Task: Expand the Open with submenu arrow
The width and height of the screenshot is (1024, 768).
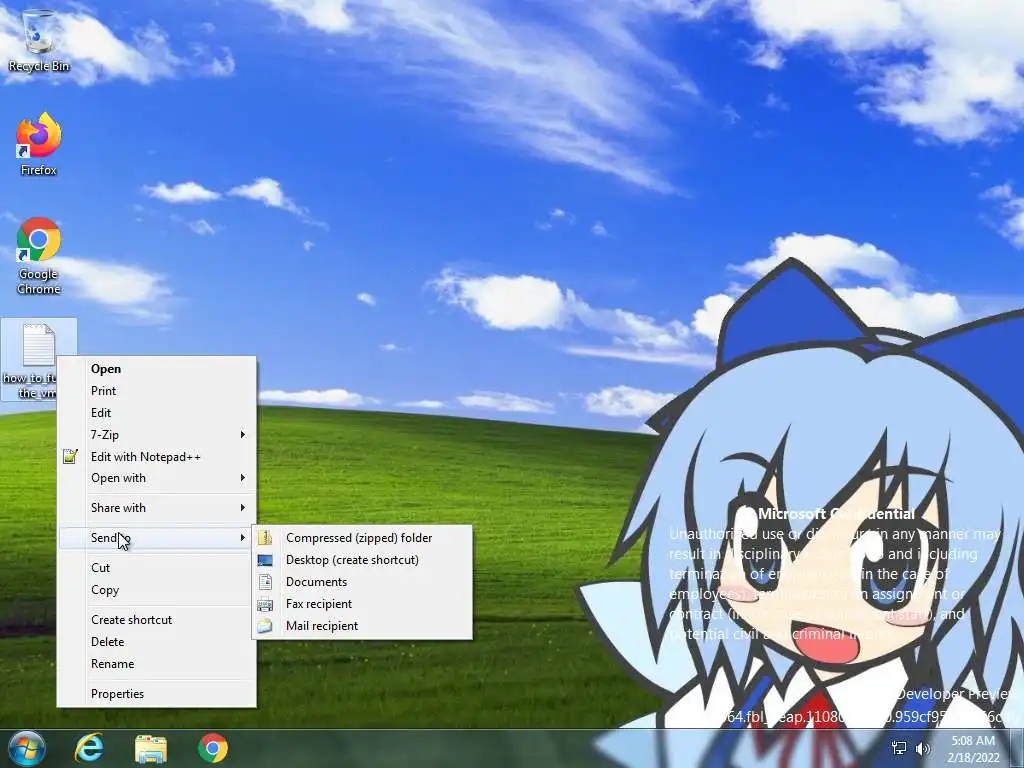Action: click(x=242, y=478)
